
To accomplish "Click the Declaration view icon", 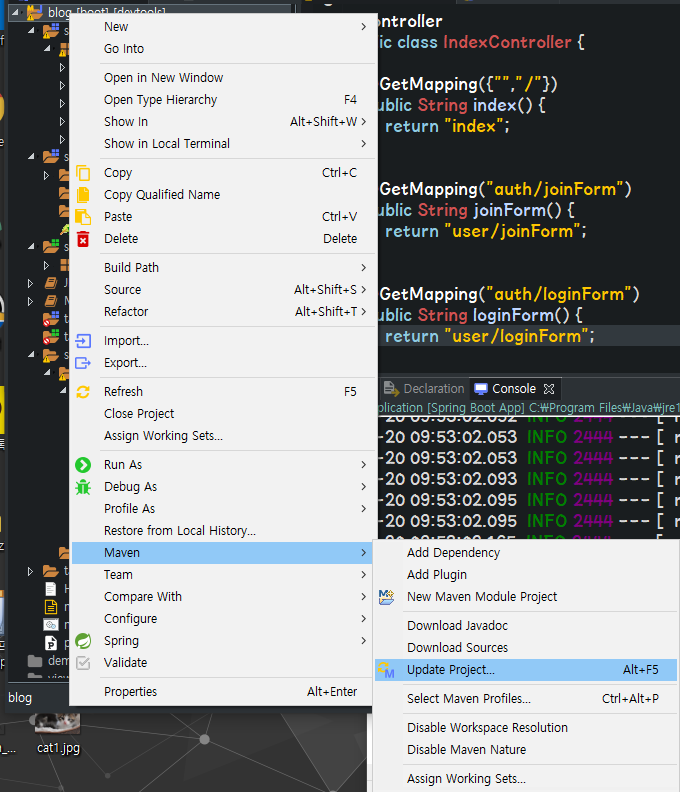I will (391, 388).
